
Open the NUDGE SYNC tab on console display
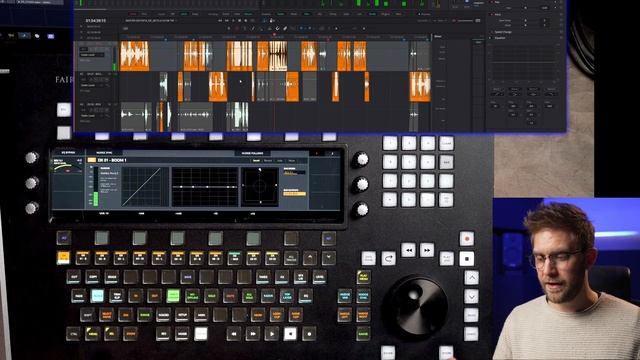pos(104,153)
